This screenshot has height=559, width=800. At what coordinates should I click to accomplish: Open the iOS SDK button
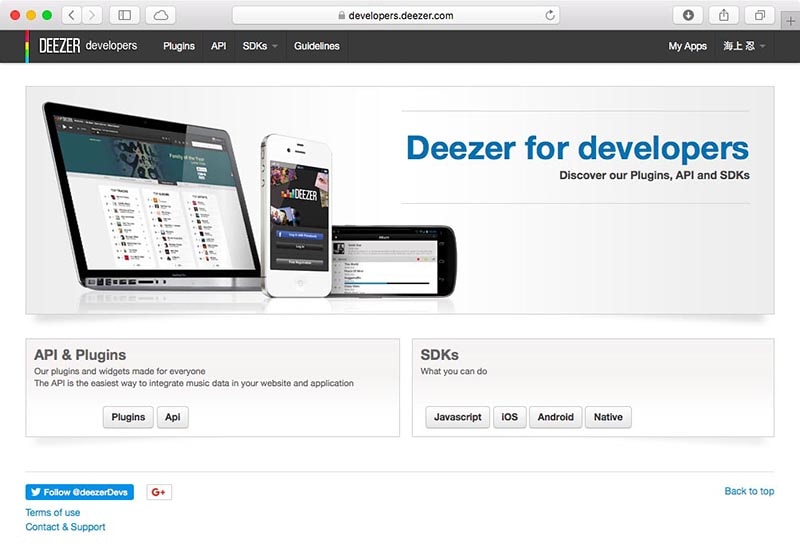[x=510, y=417]
